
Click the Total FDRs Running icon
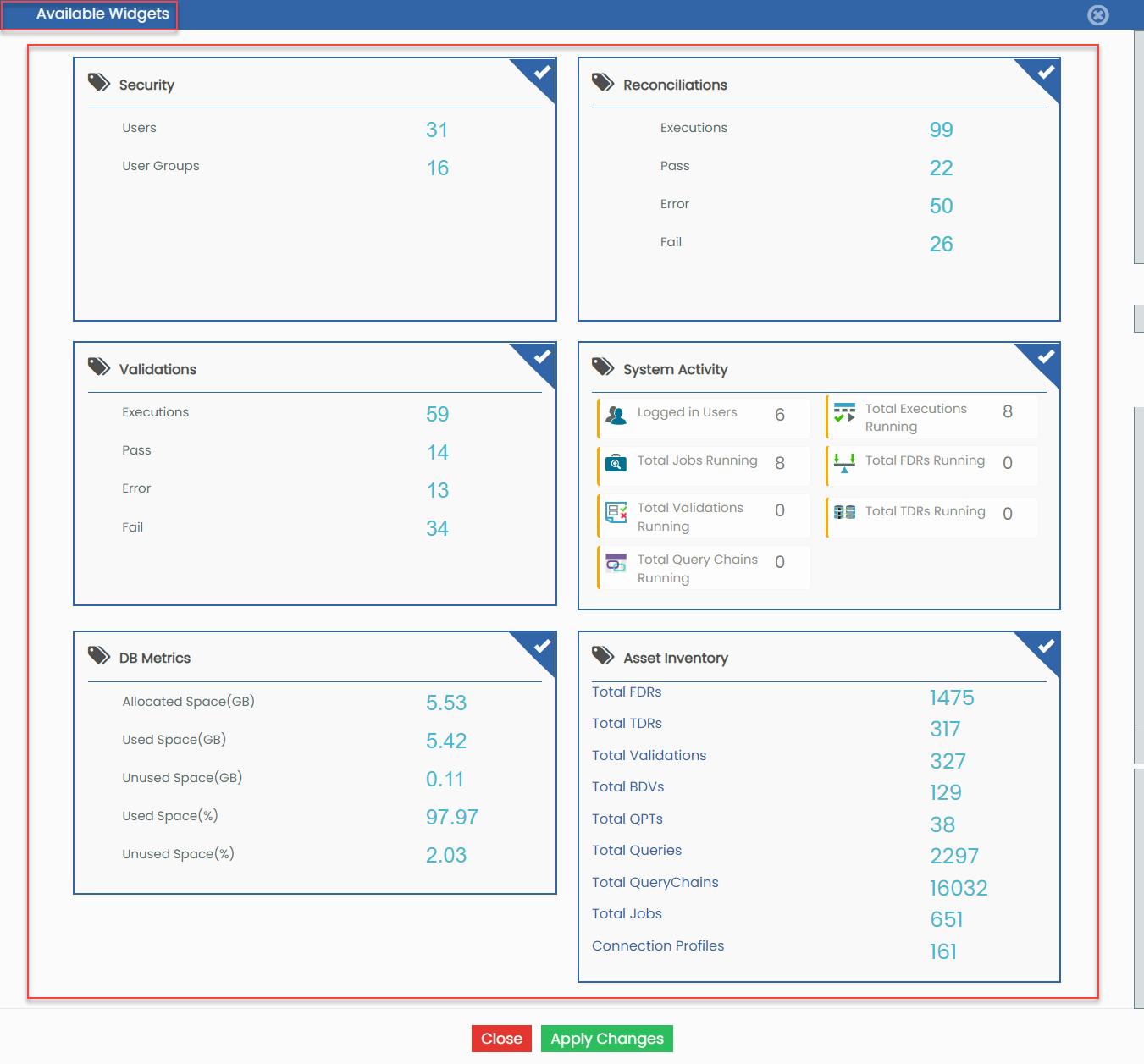tap(844, 463)
